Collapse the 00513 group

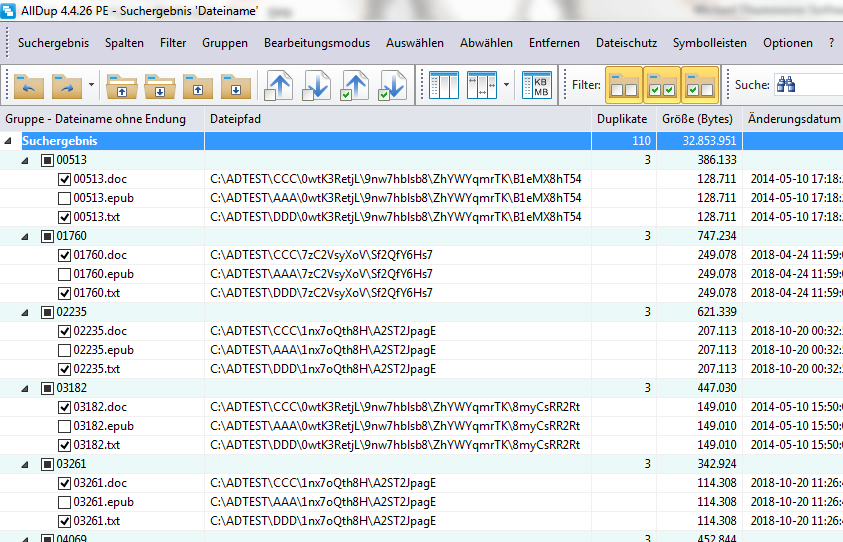point(25,160)
